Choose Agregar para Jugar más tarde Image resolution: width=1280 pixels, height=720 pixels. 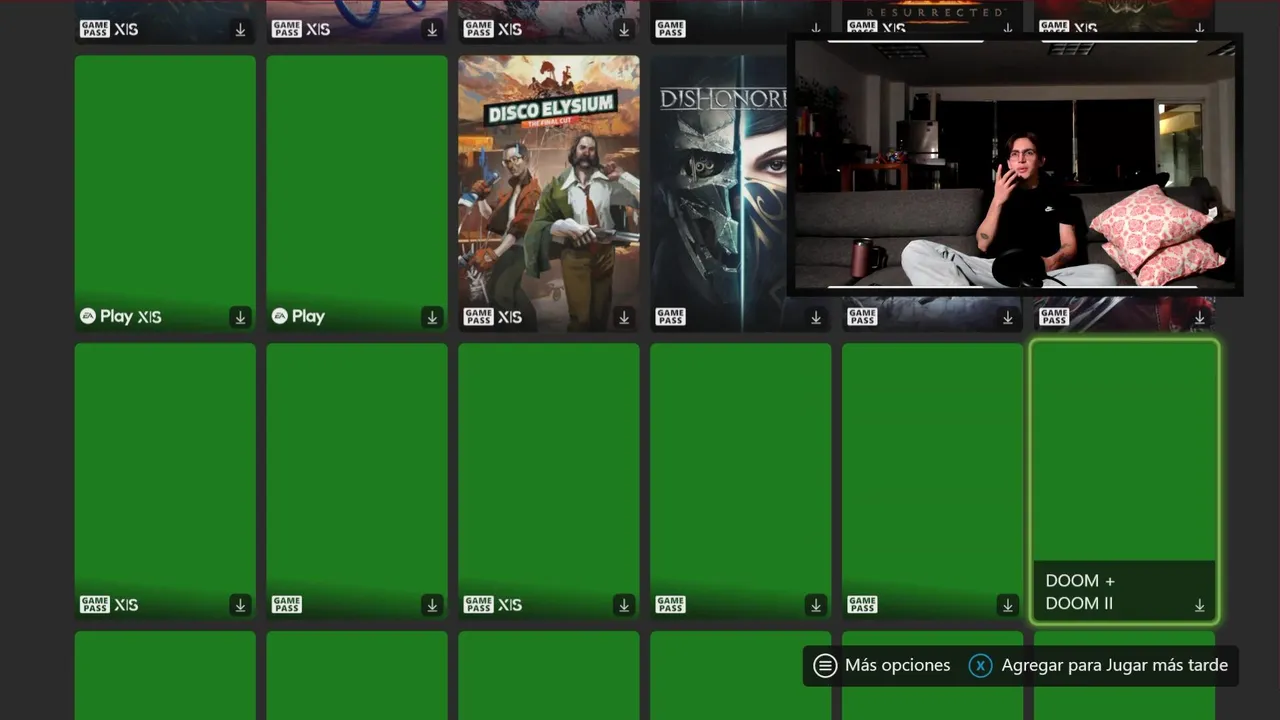click(x=1098, y=665)
